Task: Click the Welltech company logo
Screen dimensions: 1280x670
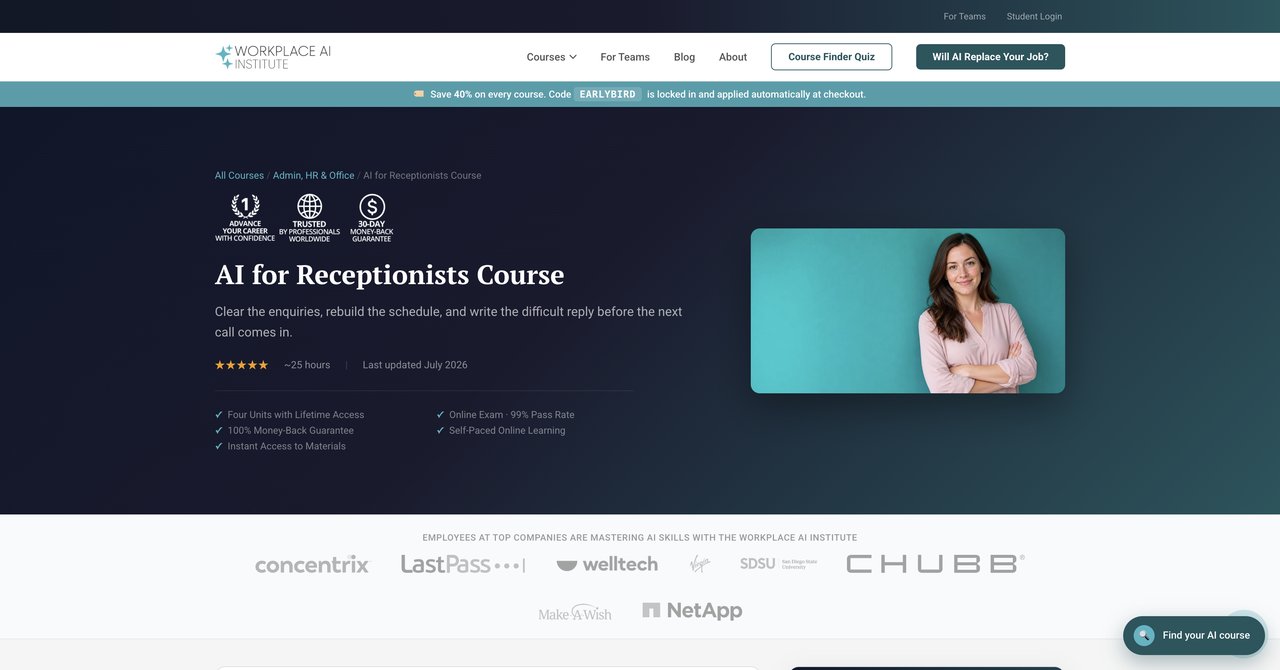Action: 607,564
